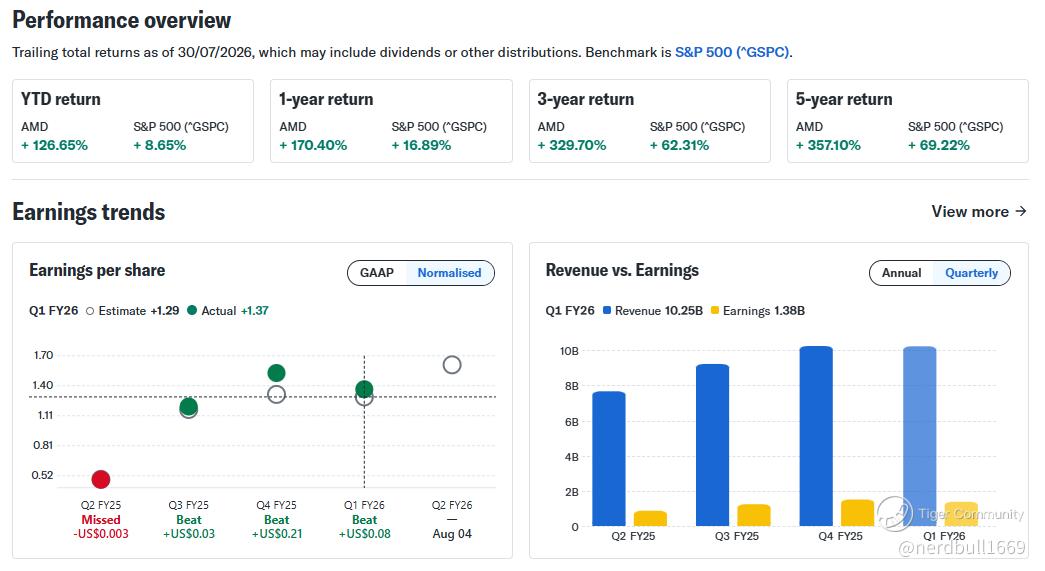Click the Q2 FY26 axis label in the EPS chart
The image size is (1045, 571).
[x=452, y=505]
